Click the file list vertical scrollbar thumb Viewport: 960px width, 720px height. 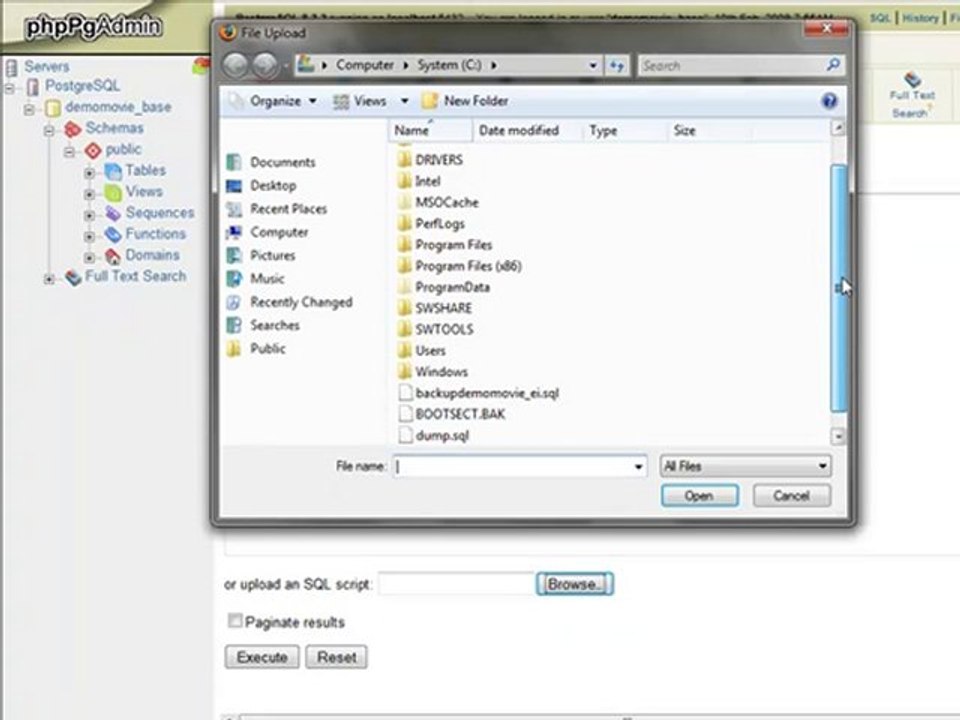coord(838,288)
